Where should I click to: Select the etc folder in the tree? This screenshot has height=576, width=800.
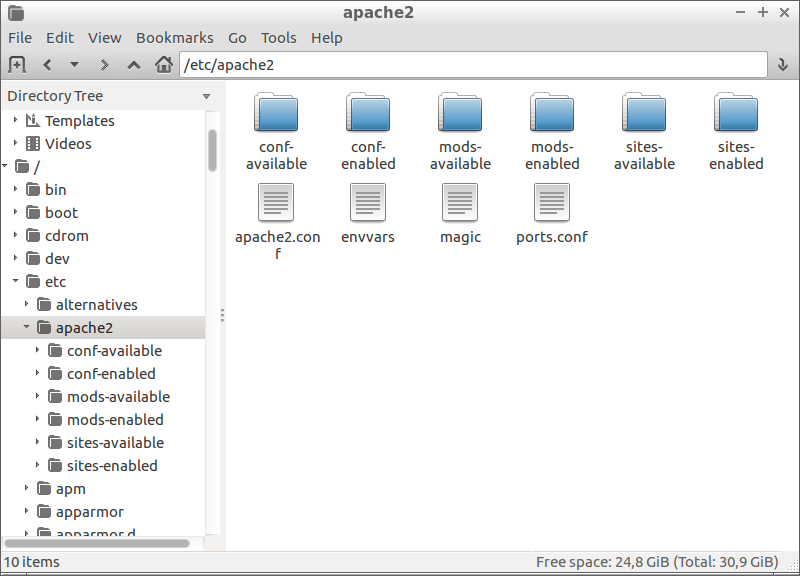(56, 282)
